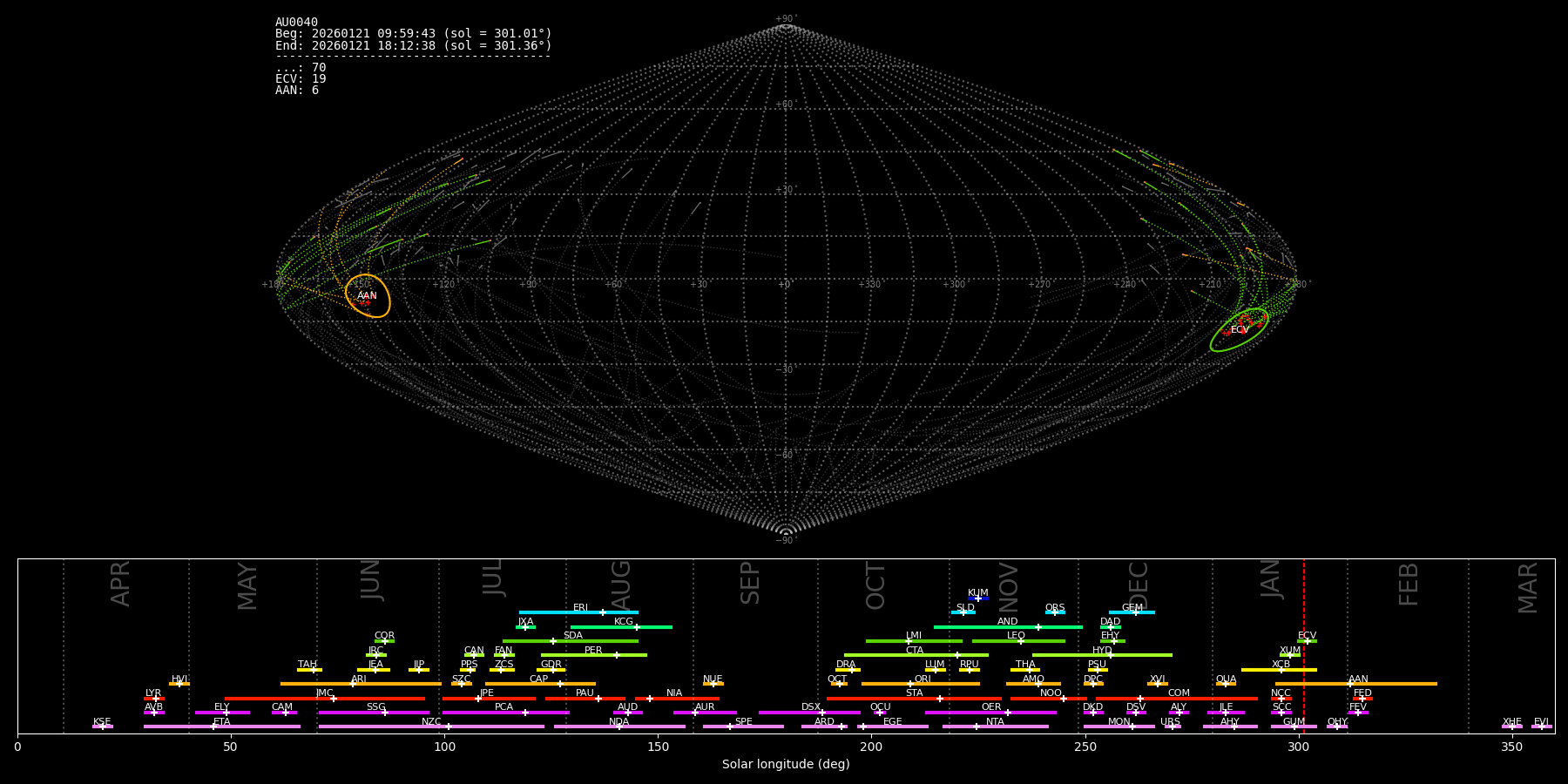The height and width of the screenshot is (784, 1568).
Task: Click the ORI shower label in timeline
Action: [923, 679]
